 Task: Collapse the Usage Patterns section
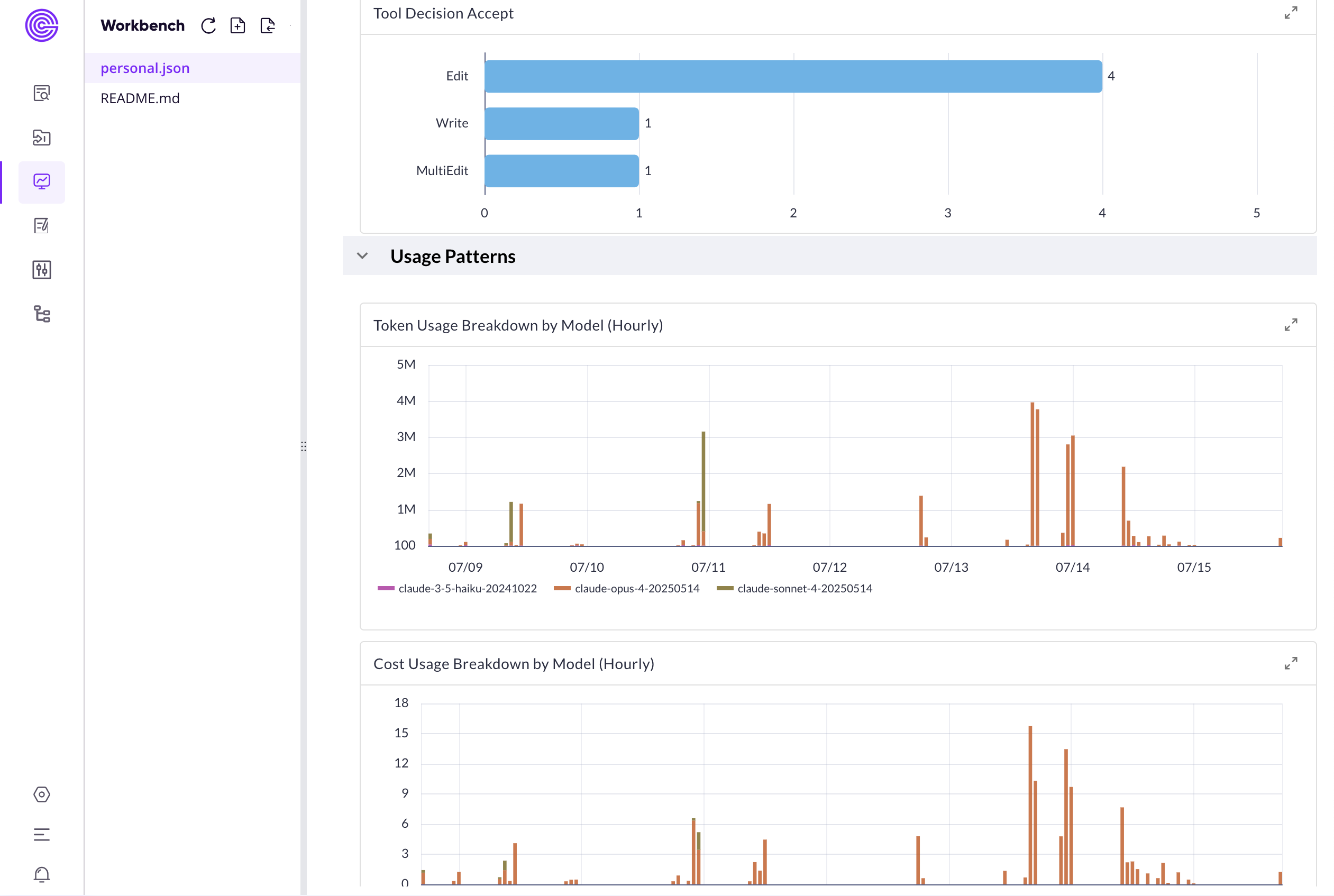coord(362,256)
